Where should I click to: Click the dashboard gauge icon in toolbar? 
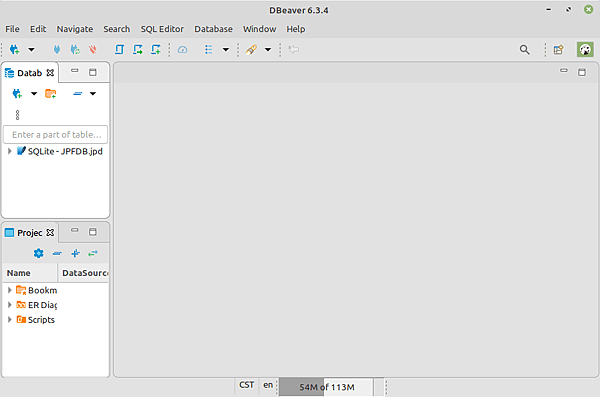tap(183, 49)
